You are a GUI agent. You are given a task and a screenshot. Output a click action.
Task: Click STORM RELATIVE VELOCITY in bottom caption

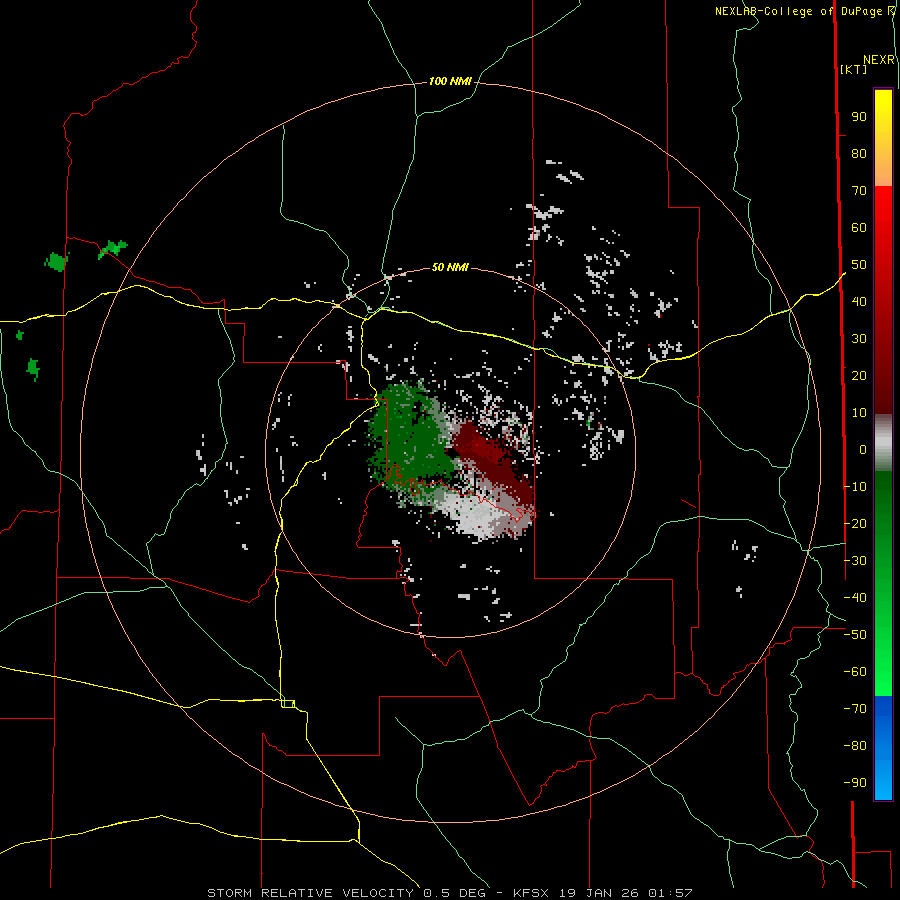click(310, 893)
